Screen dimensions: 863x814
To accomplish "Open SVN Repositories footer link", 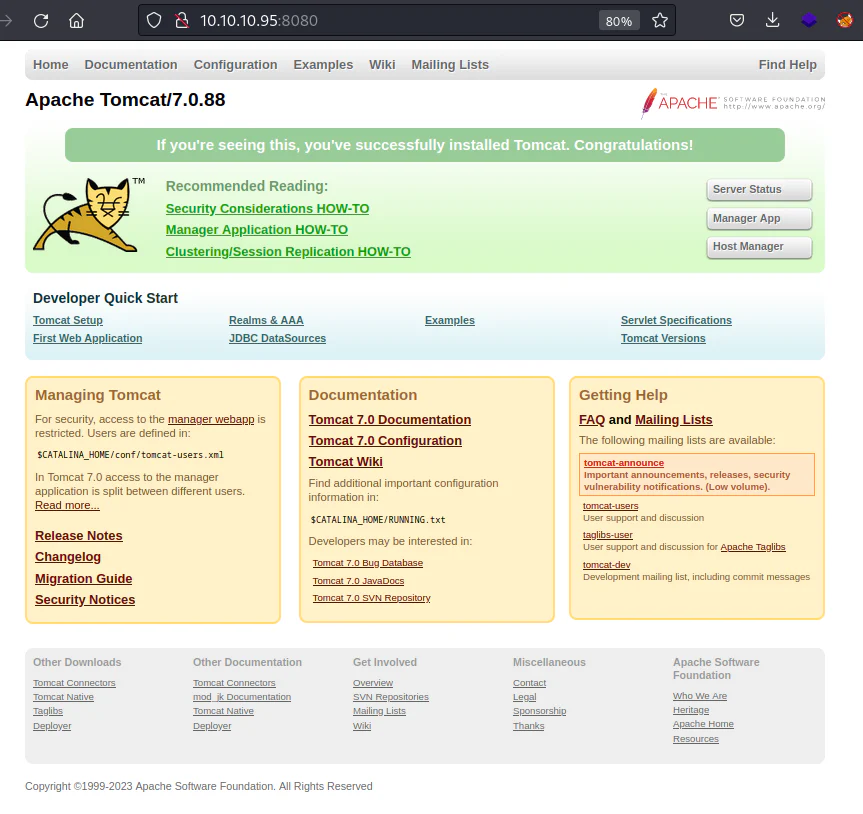I will (391, 697).
